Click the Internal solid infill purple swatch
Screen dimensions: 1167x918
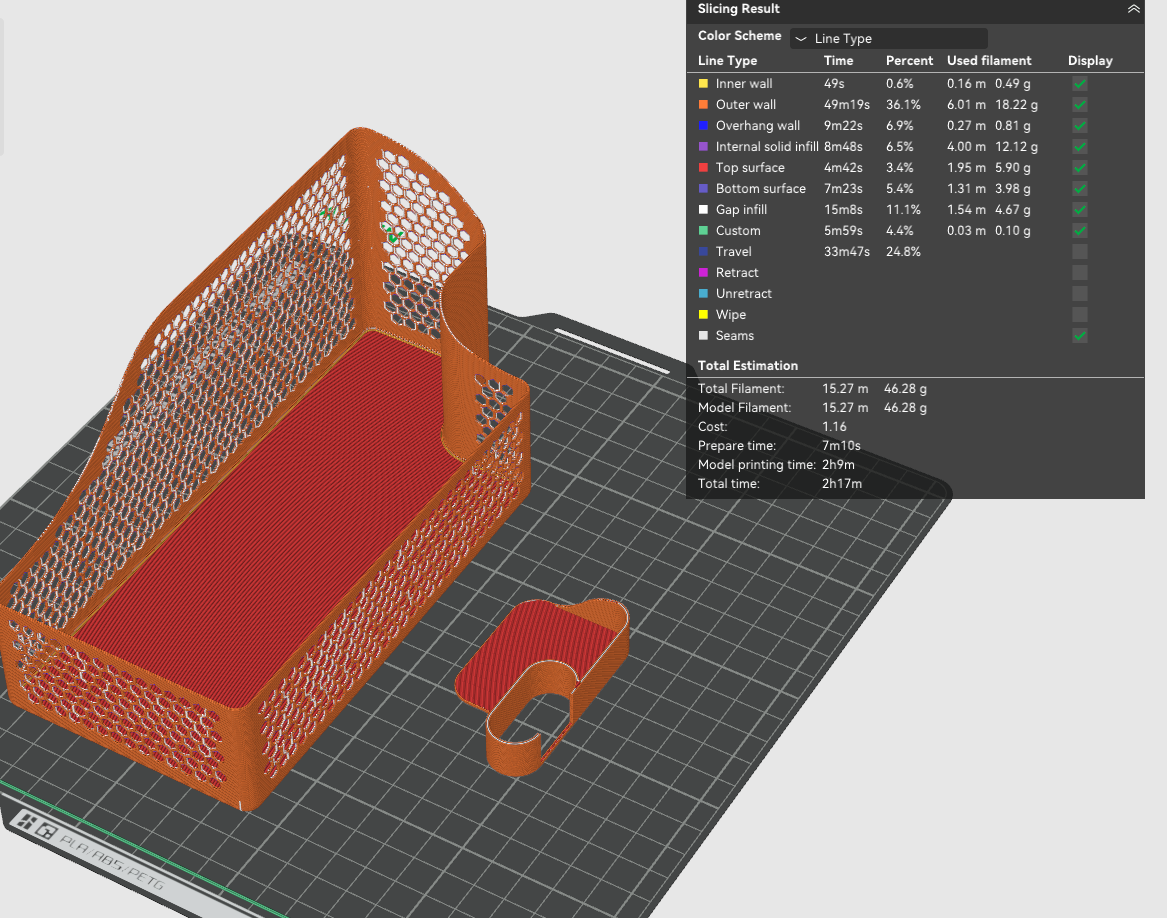pos(703,147)
